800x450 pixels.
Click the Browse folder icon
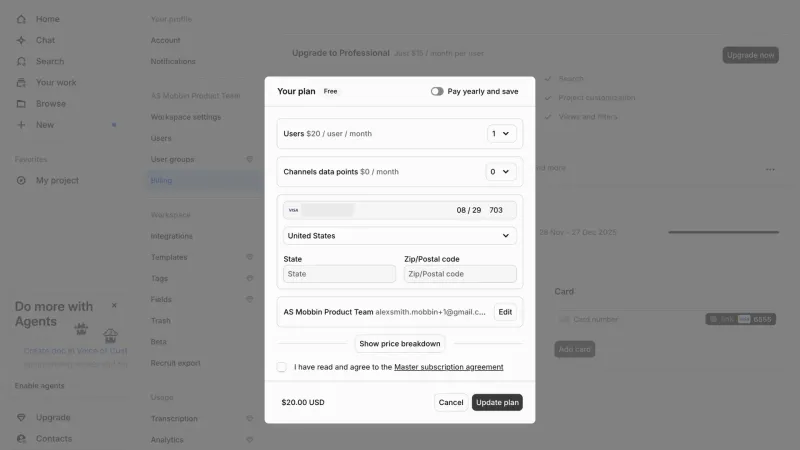[x=21, y=104]
